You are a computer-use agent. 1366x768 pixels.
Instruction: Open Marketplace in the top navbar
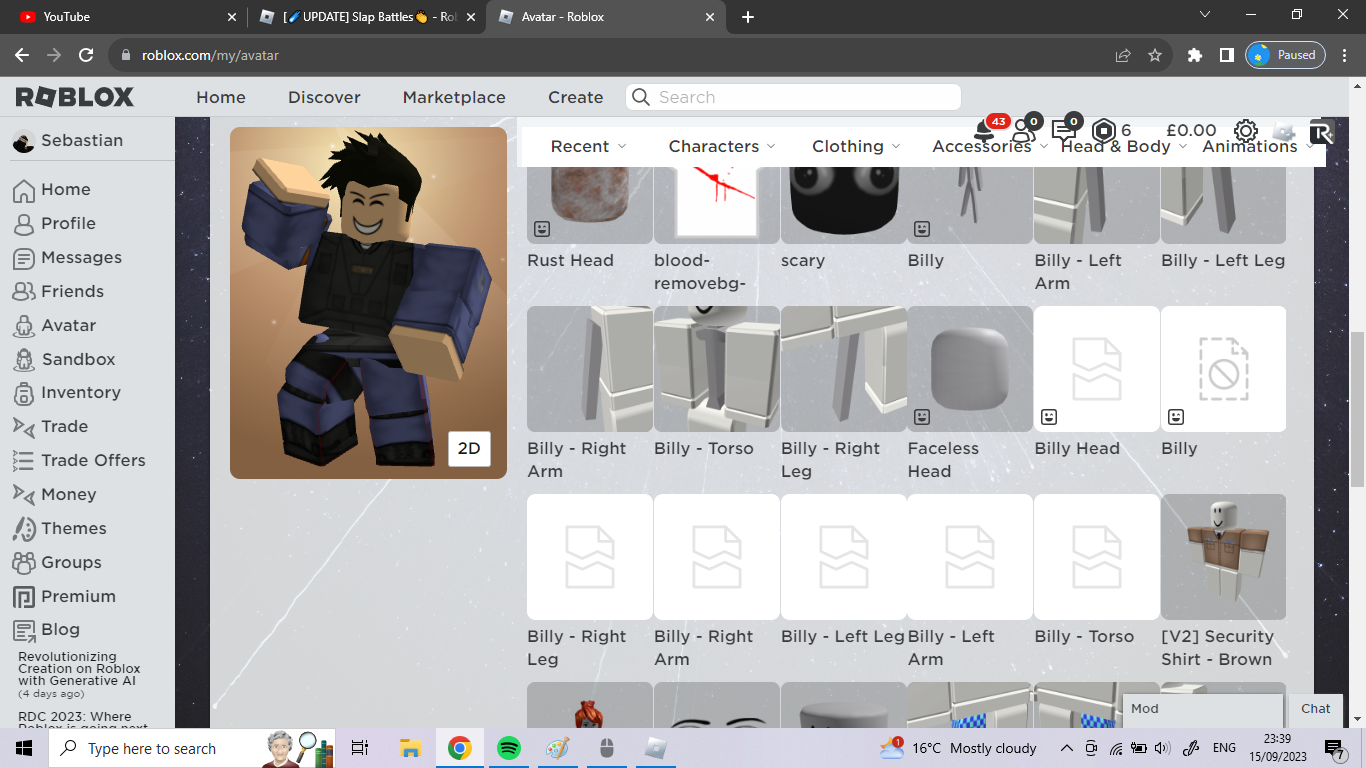[454, 97]
